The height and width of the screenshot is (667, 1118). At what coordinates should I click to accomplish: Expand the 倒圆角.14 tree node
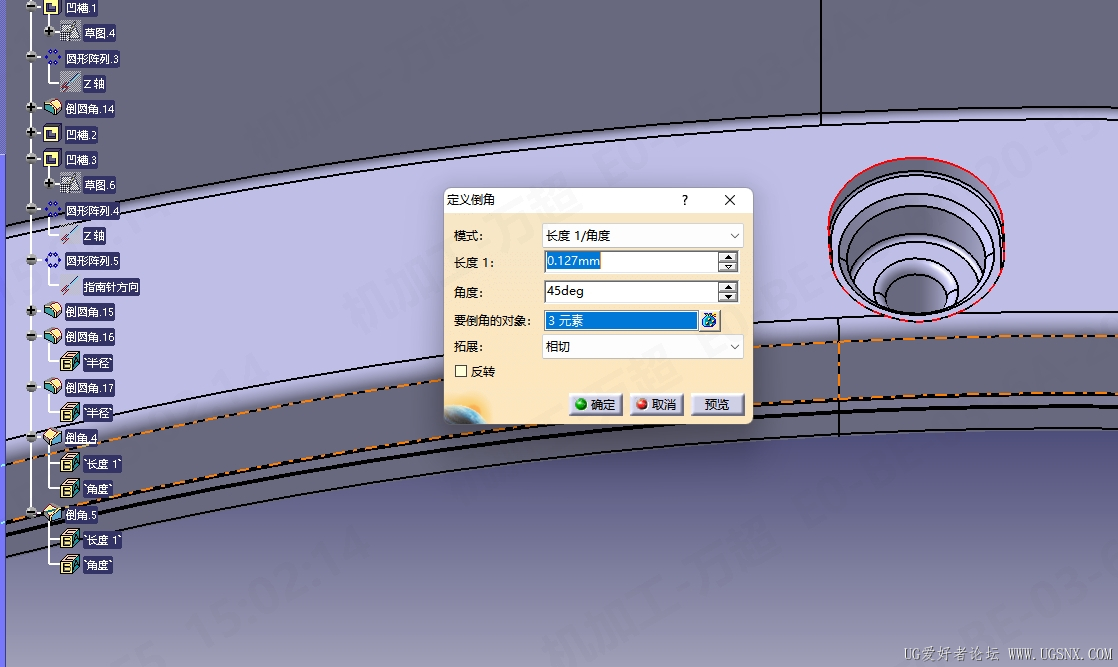pos(31,107)
